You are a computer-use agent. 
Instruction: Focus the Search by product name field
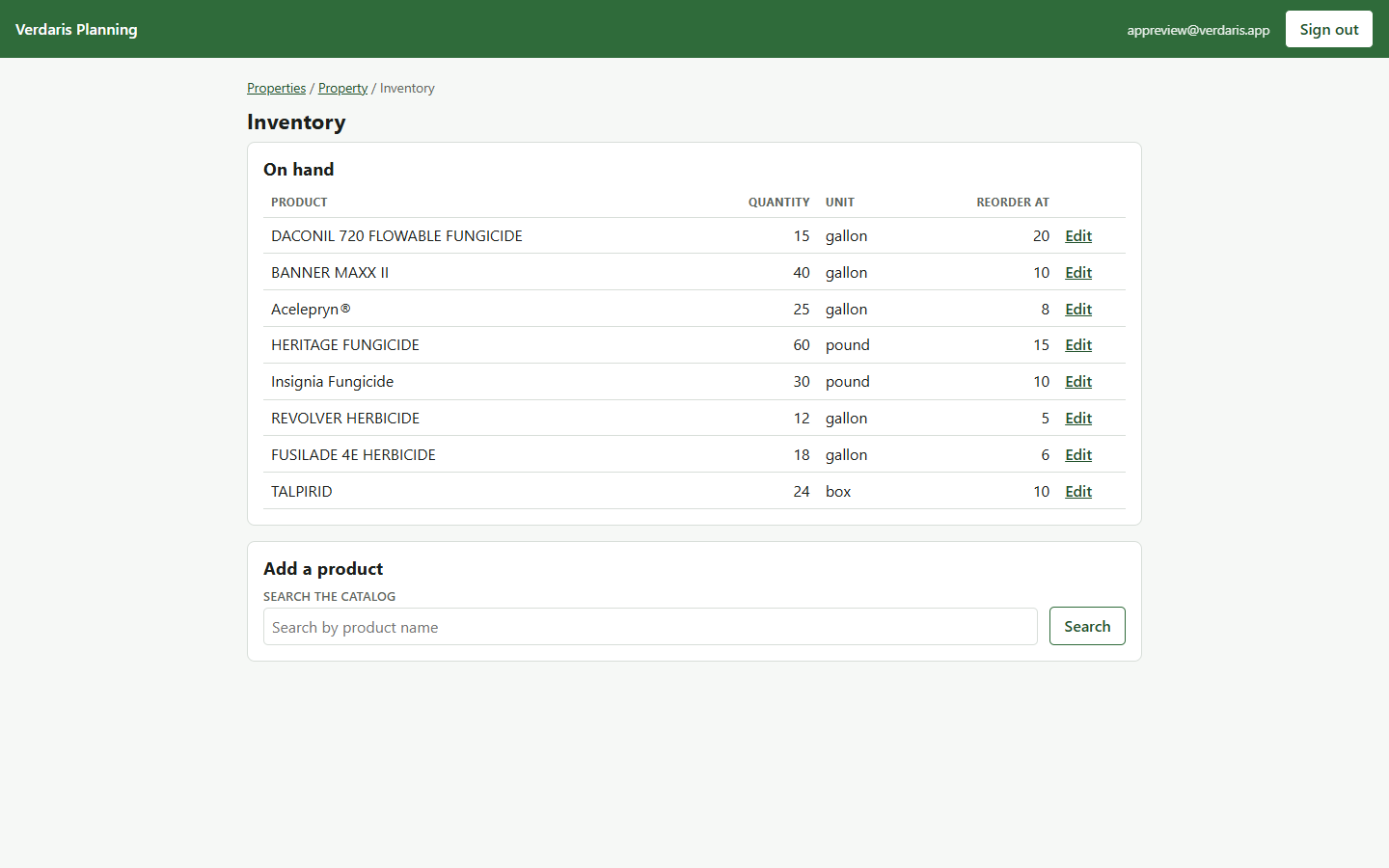(x=650, y=627)
